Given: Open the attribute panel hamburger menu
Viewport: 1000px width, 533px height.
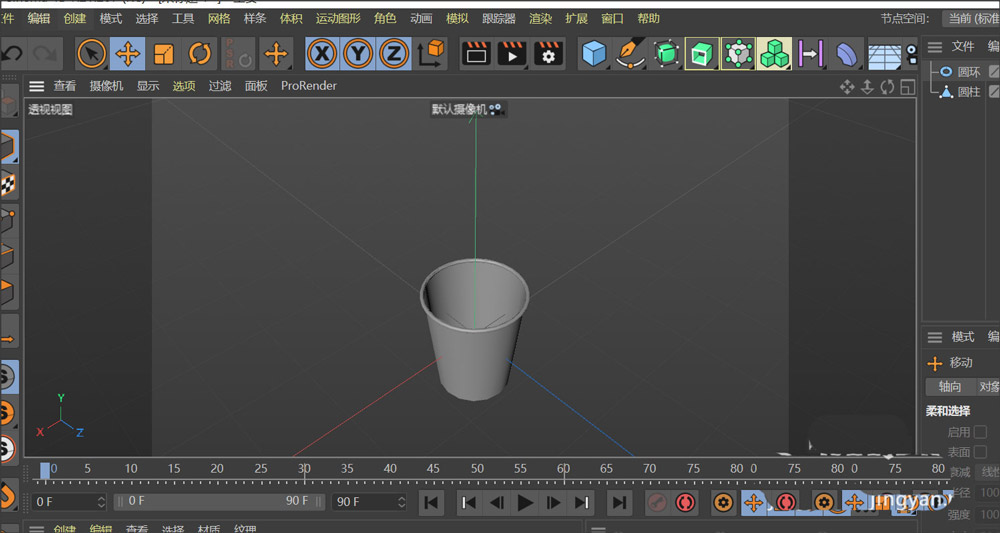Looking at the screenshot, I should (x=935, y=337).
